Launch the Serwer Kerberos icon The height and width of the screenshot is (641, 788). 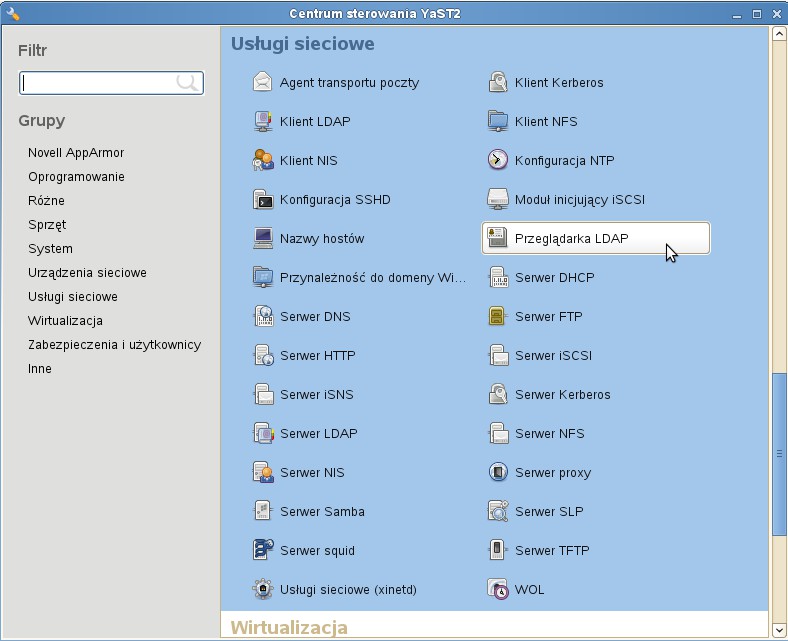[498, 395]
